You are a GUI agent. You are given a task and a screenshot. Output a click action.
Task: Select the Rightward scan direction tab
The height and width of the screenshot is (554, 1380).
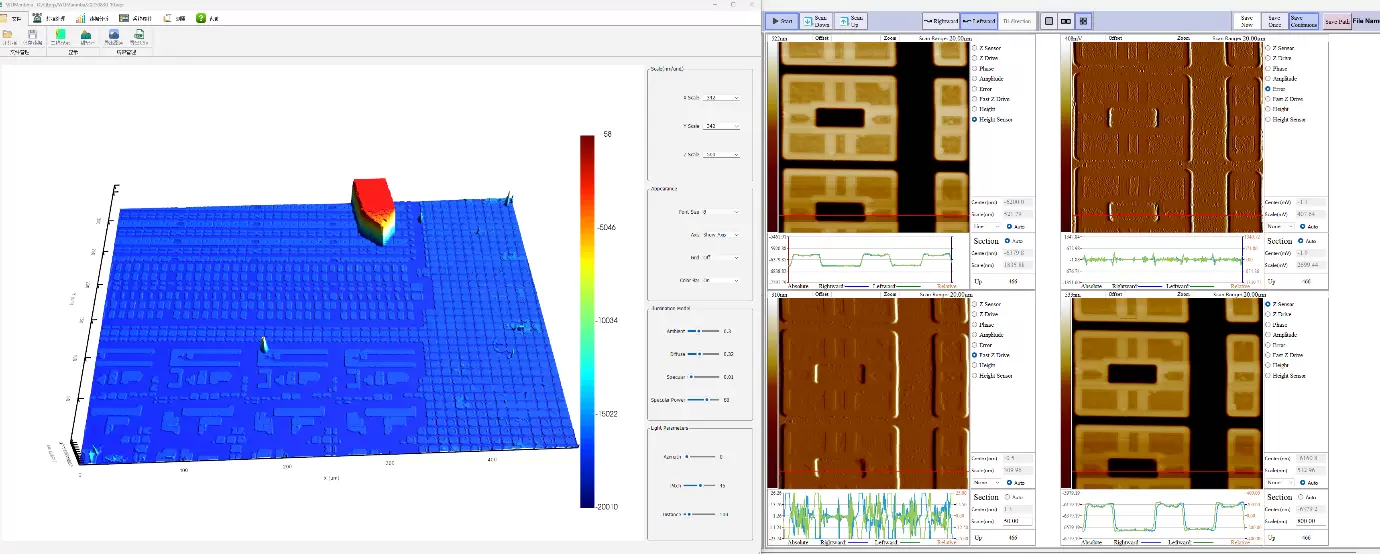(x=940, y=20)
